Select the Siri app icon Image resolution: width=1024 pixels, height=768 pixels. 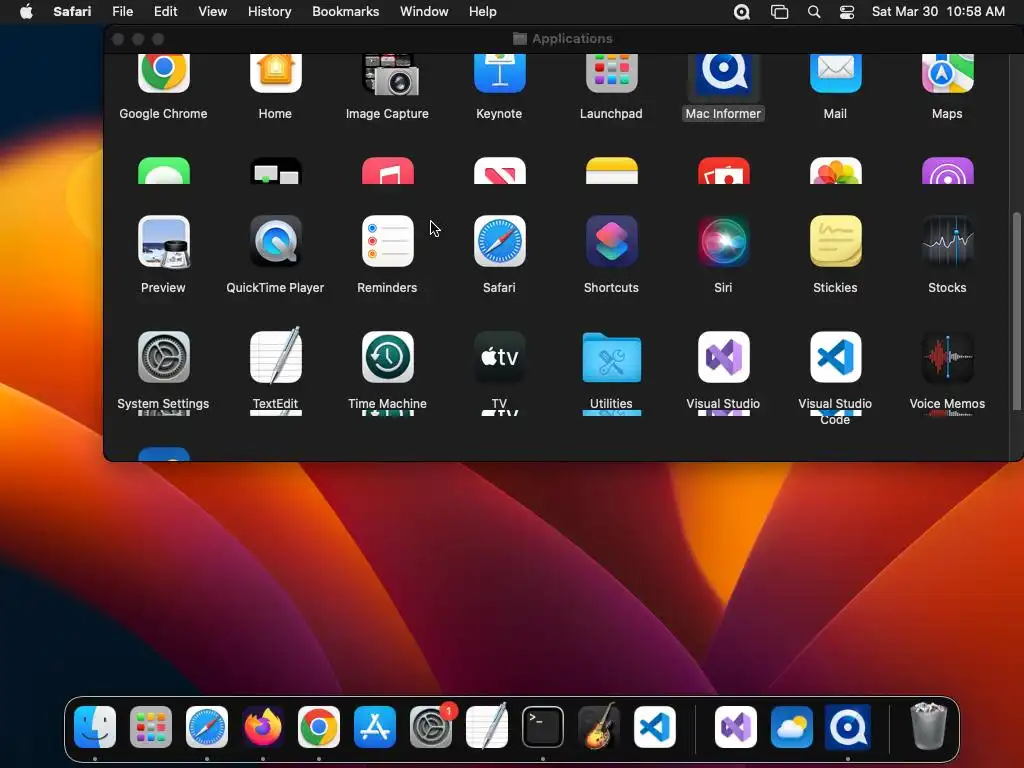(x=724, y=241)
